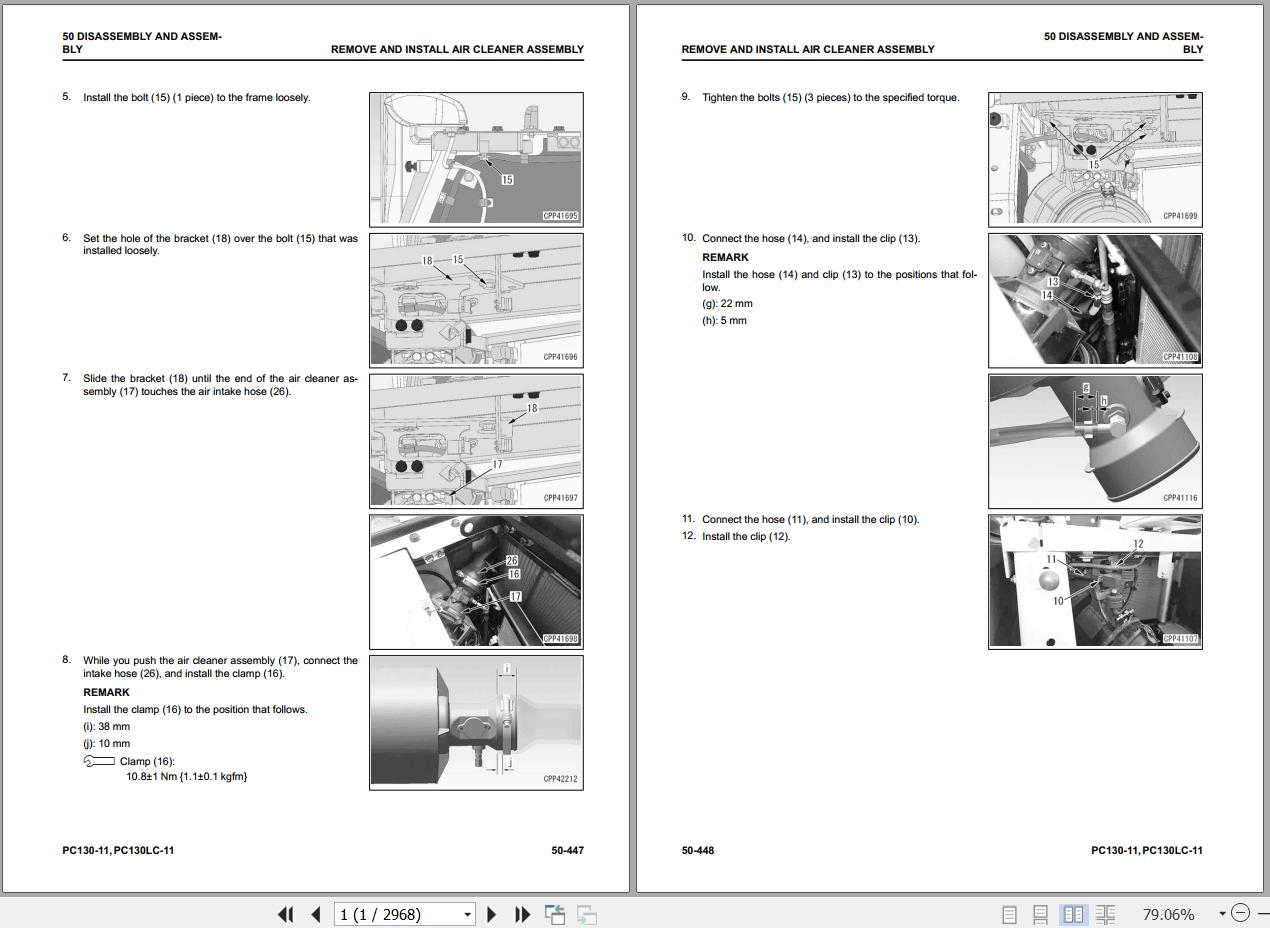Click the figure CPP41696 bracket illustration
This screenshot has width=1270, height=928.
coord(476,299)
